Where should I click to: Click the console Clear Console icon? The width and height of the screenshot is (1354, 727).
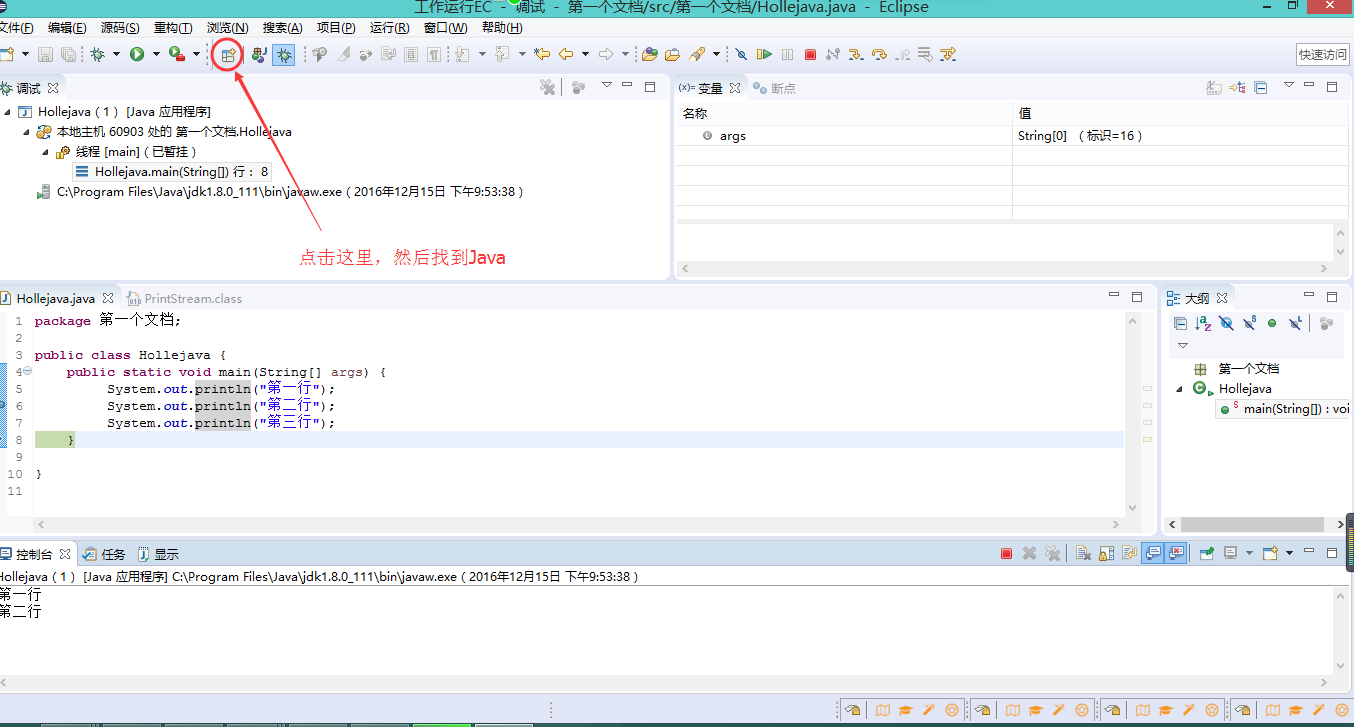pyautogui.click(x=1083, y=553)
